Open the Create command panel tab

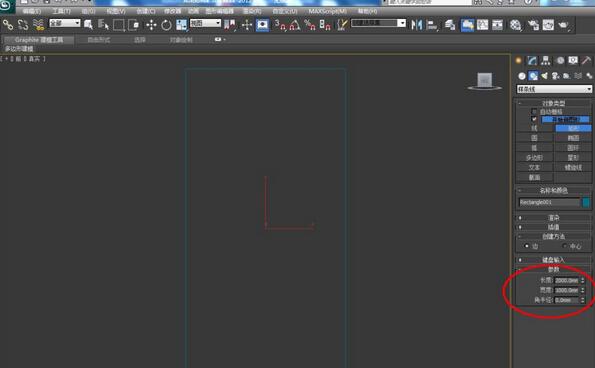coord(519,60)
